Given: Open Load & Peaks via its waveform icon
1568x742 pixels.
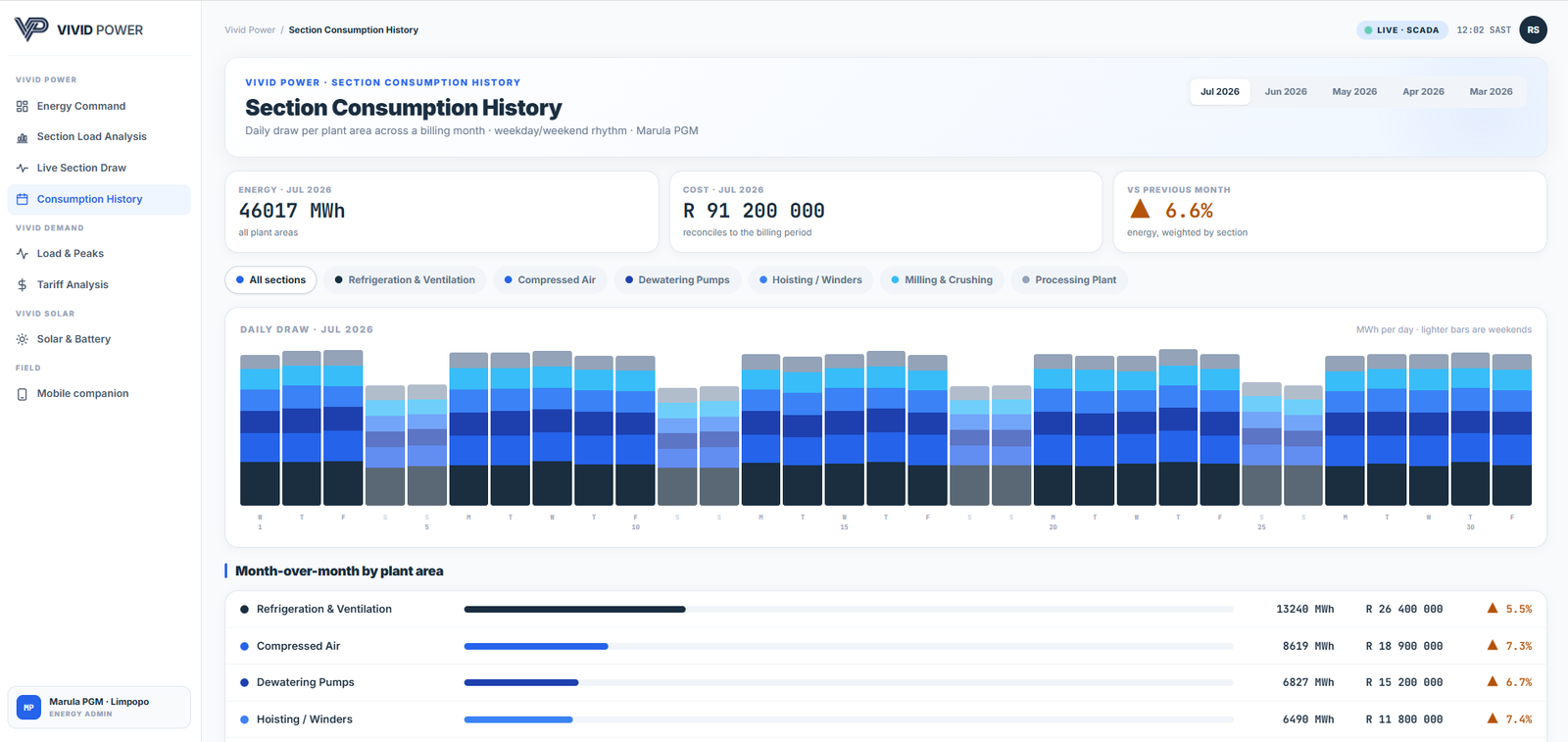Looking at the screenshot, I should point(23,254).
